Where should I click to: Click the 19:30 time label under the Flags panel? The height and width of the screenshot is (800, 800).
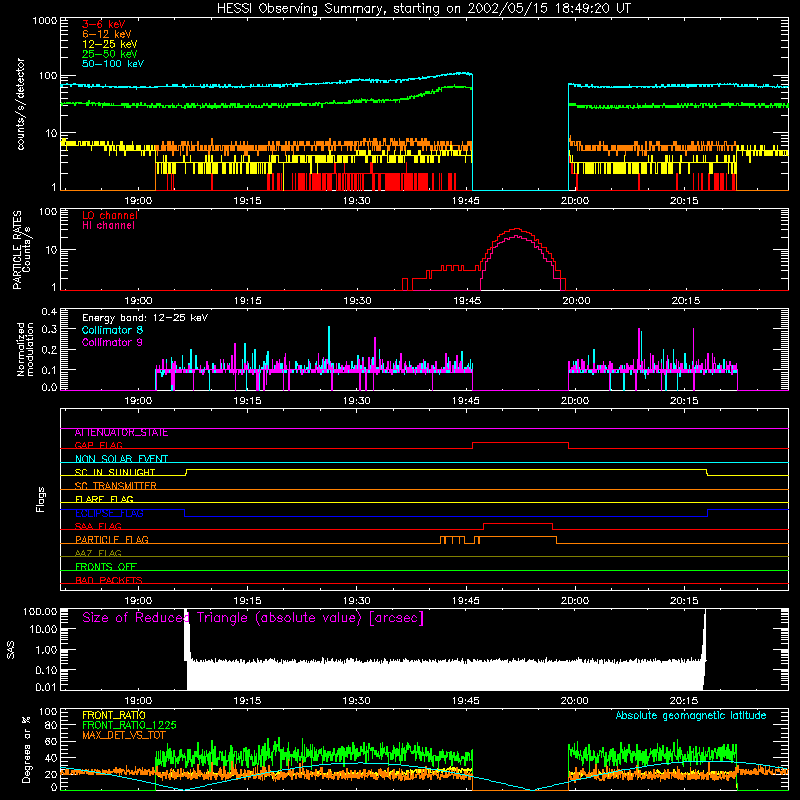[357, 601]
